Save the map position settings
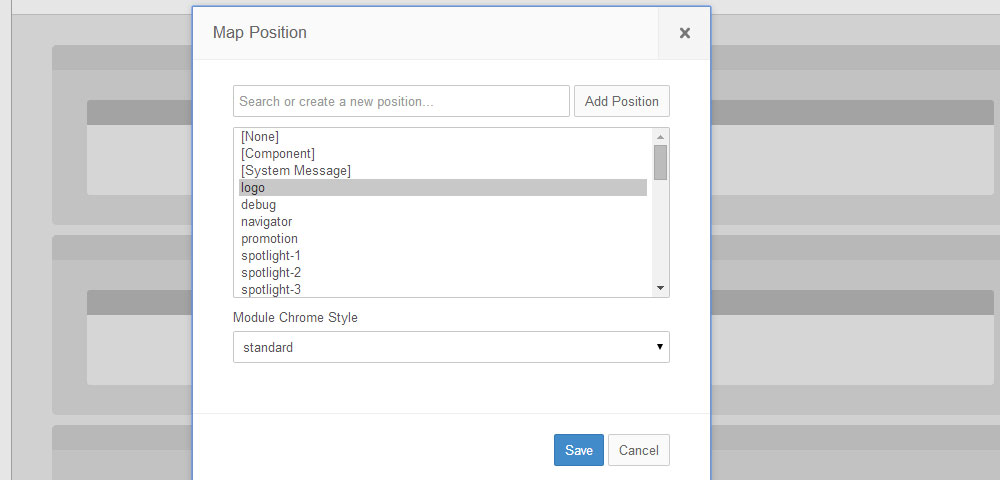Image resolution: width=1000 pixels, height=480 pixels. [x=578, y=450]
